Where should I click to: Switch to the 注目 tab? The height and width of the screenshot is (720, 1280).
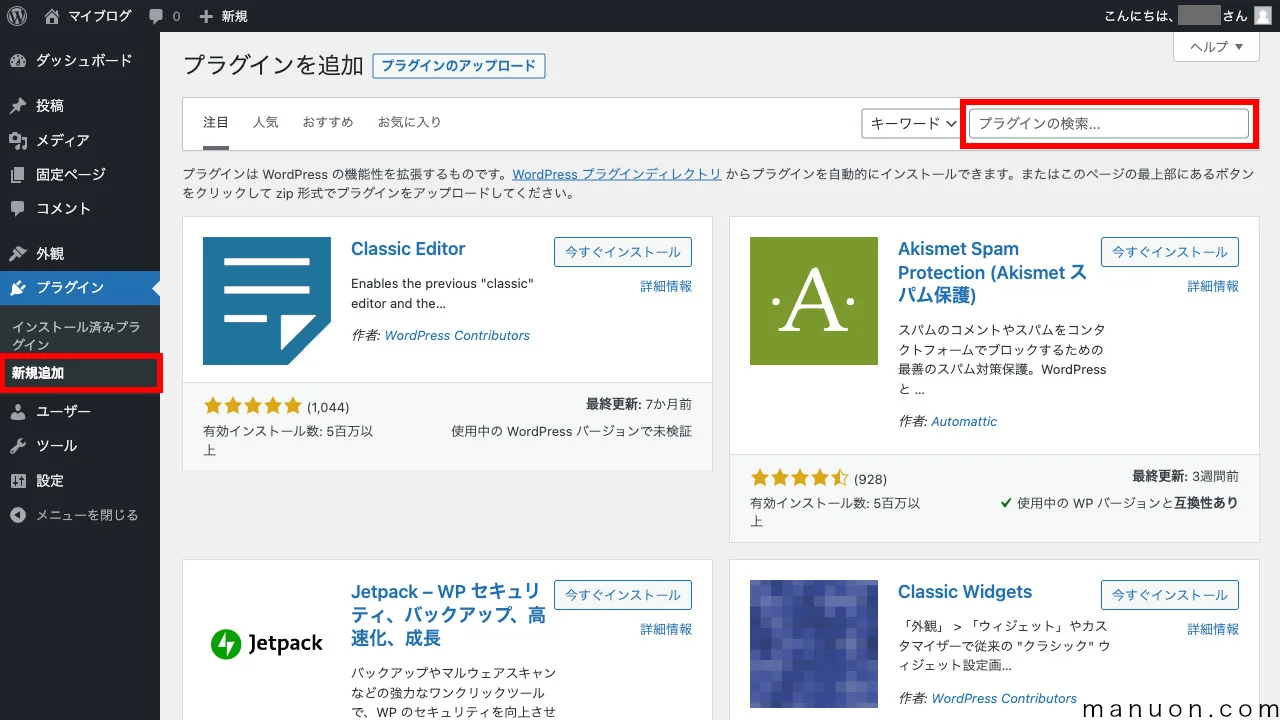click(216, 123)
